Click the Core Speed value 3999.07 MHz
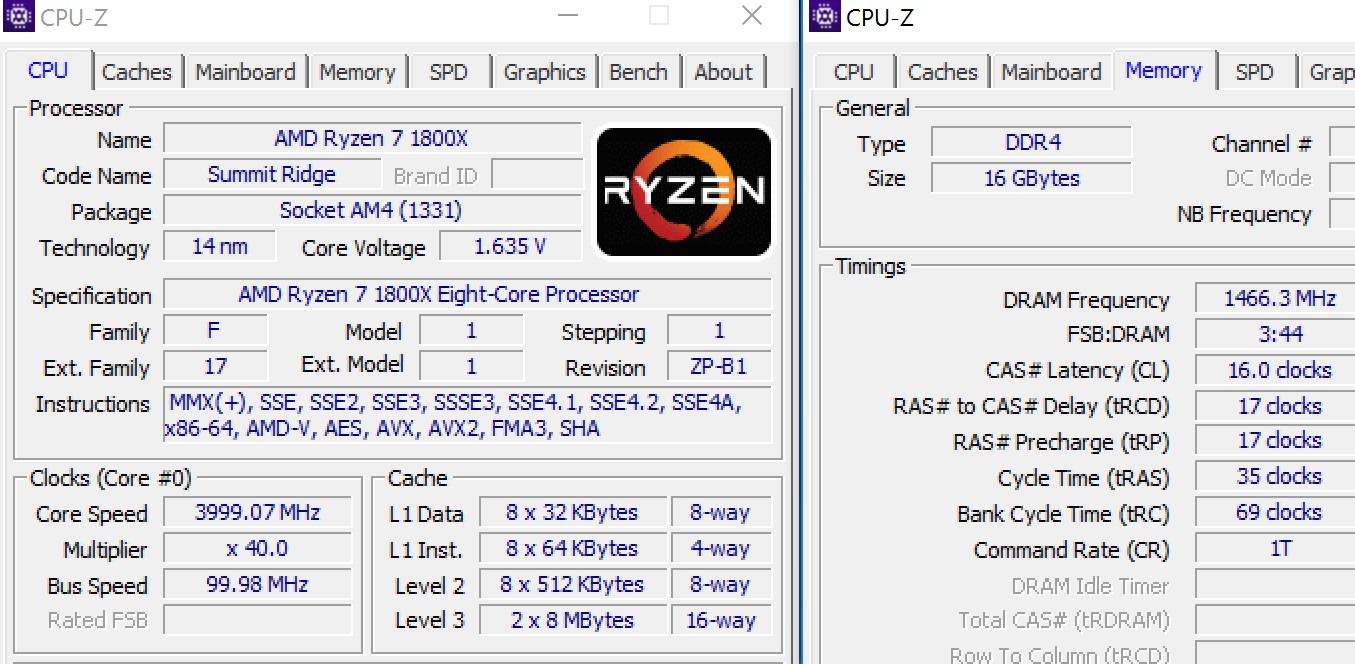 pos(257,513)
